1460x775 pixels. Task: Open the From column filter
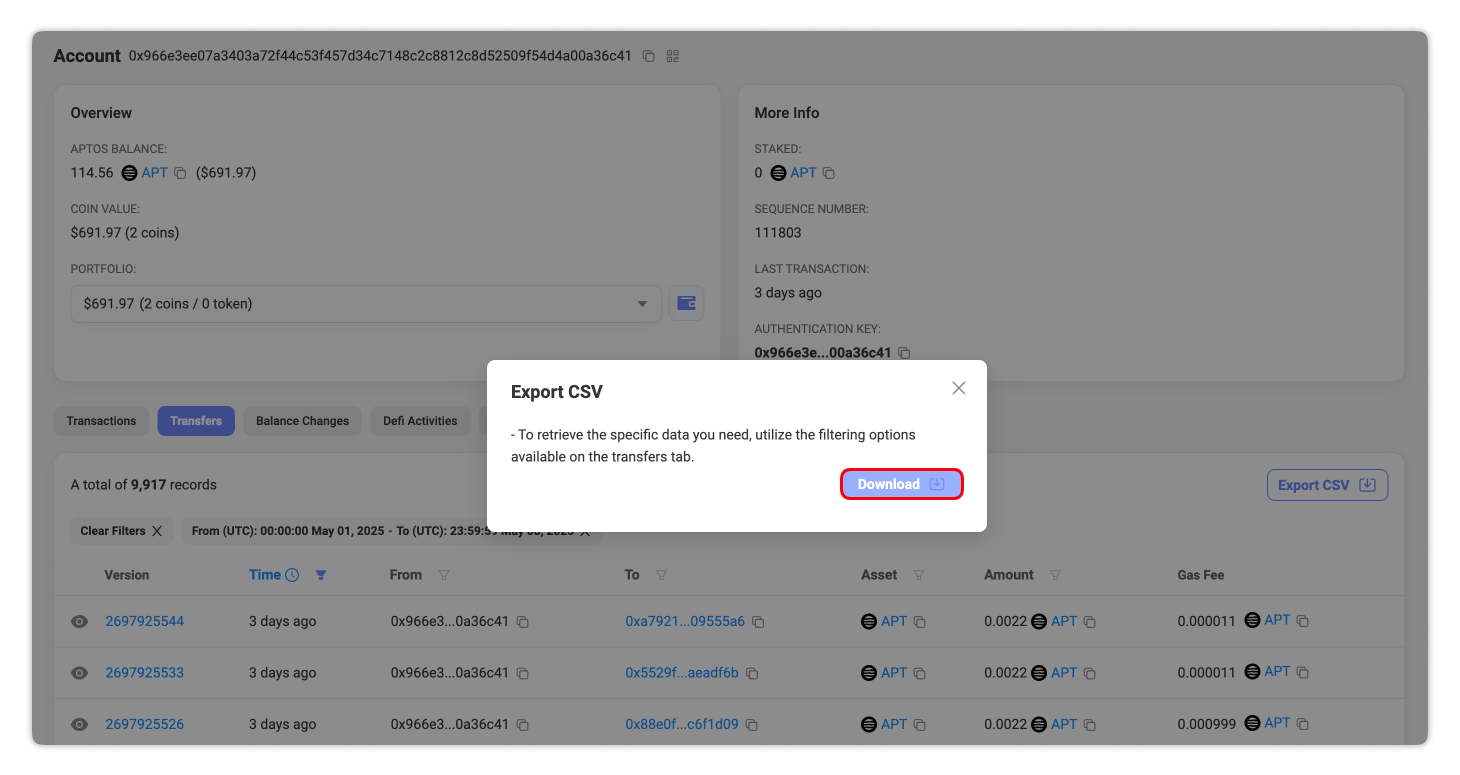tap(444, 575)
